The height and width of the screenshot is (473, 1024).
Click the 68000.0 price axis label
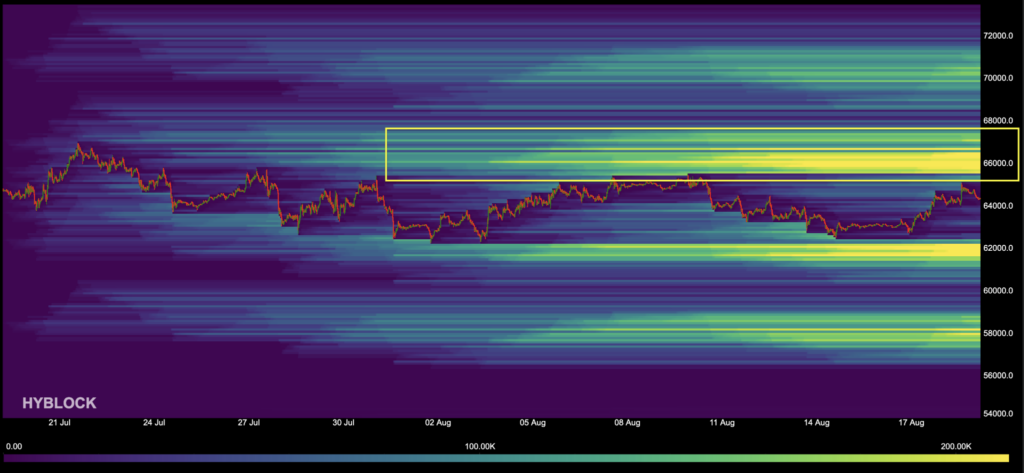tap(999, 121)
